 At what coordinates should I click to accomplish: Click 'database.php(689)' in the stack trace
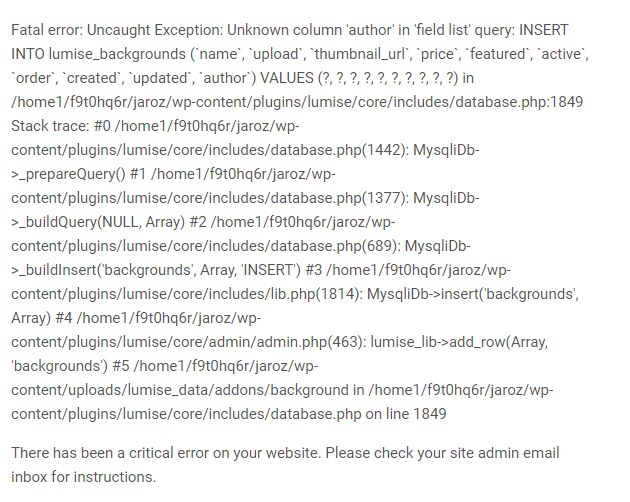pos(334,246)
